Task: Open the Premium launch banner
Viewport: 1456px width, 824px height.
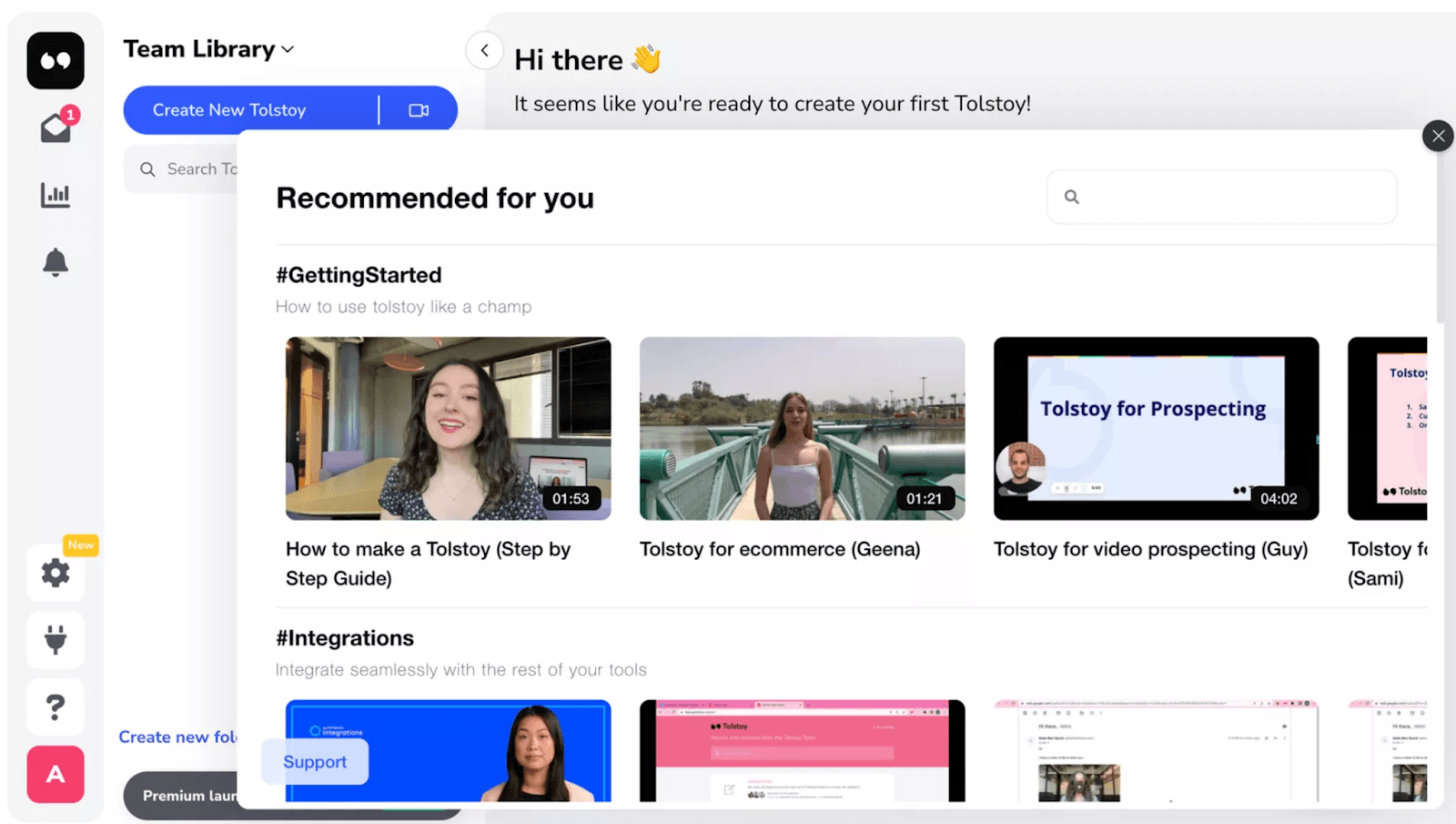Action: point(191,795)
